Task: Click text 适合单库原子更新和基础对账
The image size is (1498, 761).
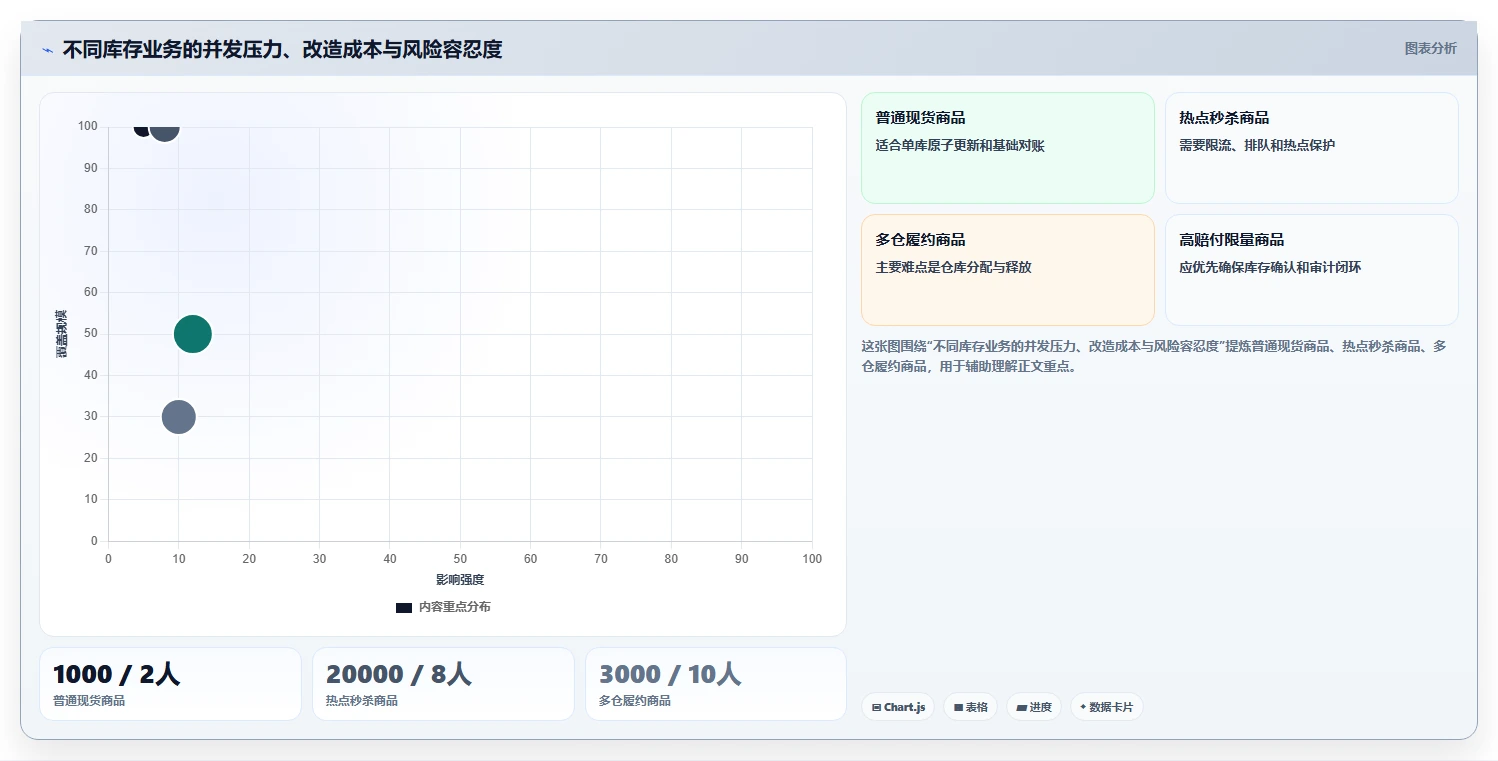Action: click(960, 146)
